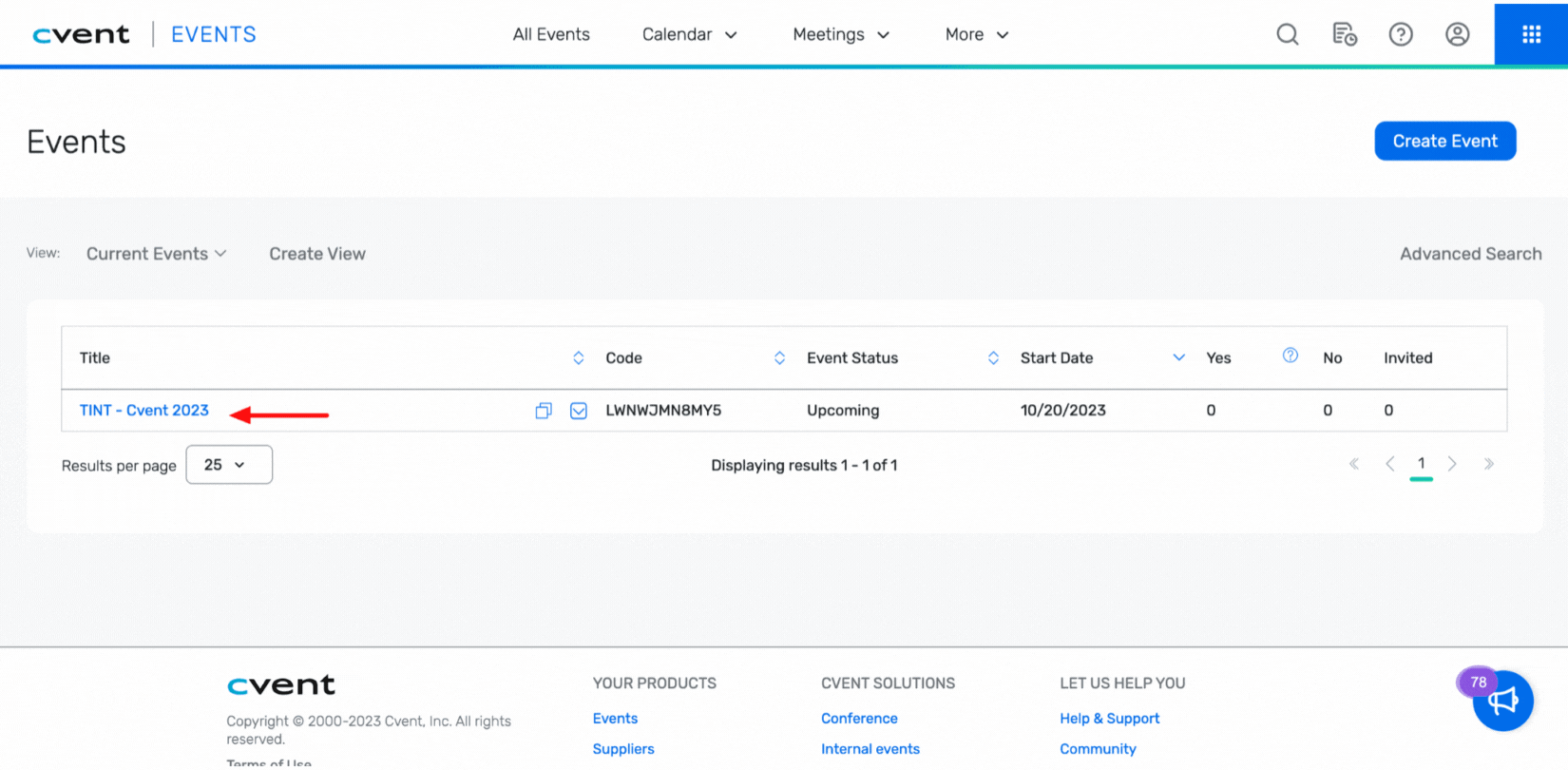The height and width of the screenshot is (770, 1568).
Task: Click start date 10/20/2023
Action: [x=1063, y=411]
